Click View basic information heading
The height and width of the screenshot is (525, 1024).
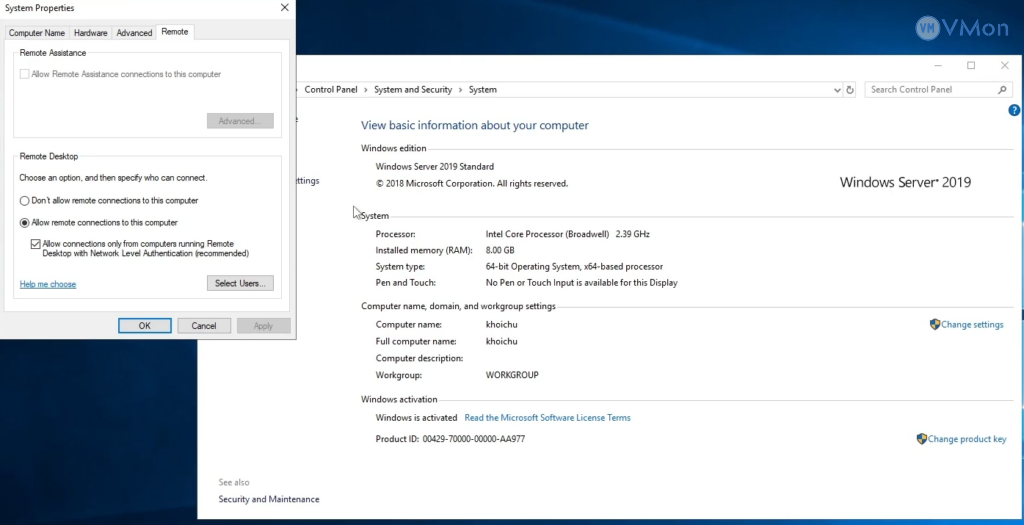(x=475, y=125)
